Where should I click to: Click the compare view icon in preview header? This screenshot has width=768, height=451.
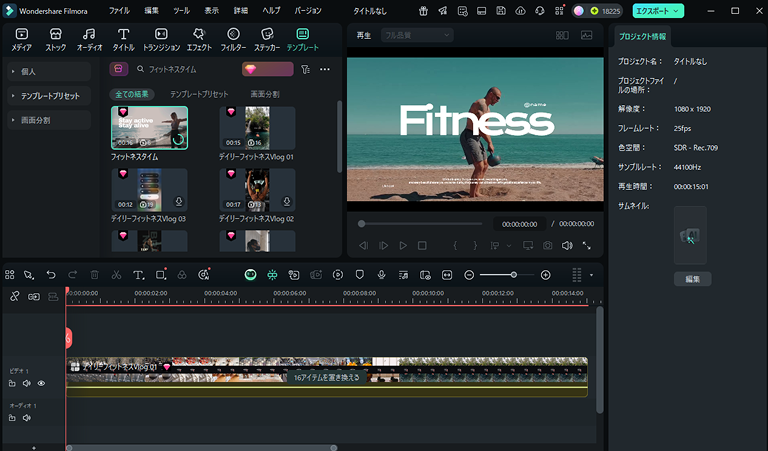click(562, 35)
